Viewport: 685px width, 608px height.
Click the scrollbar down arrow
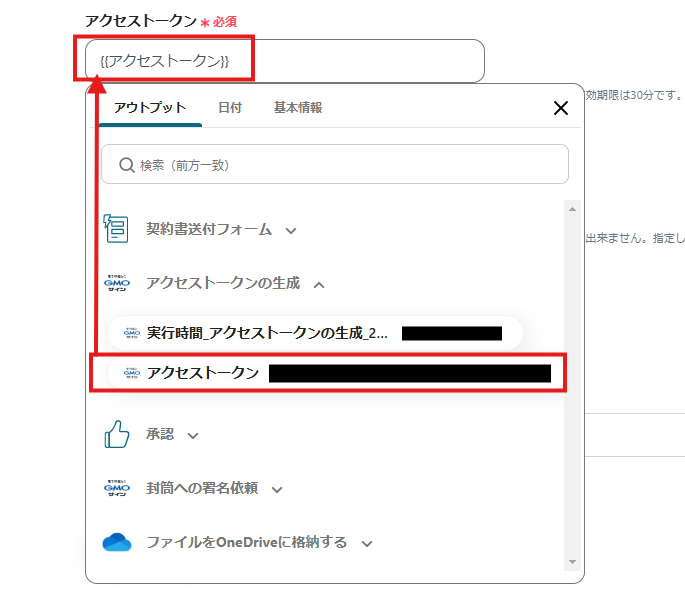point(572,562)
